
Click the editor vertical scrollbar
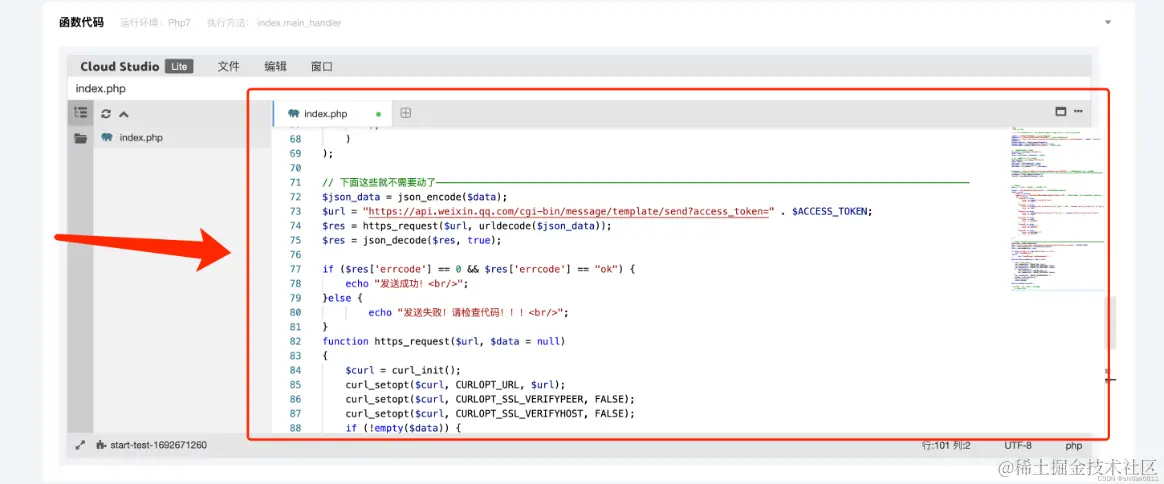(x=1110, y=323)
